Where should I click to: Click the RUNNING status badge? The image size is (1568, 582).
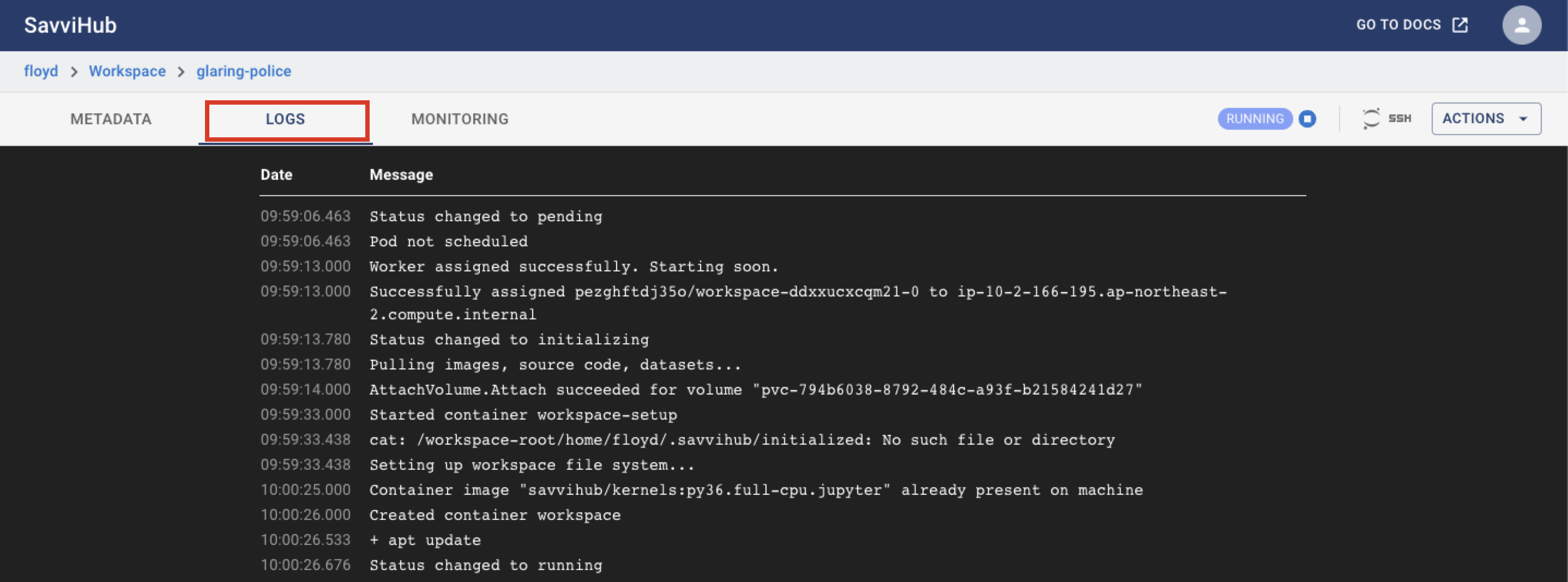pos(1255,119)
